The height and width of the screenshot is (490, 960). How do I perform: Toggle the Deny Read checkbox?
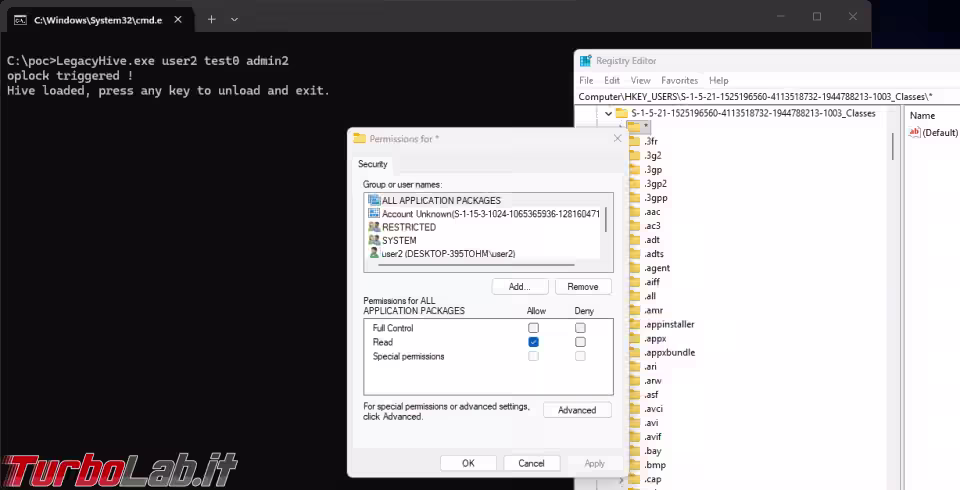580,342
